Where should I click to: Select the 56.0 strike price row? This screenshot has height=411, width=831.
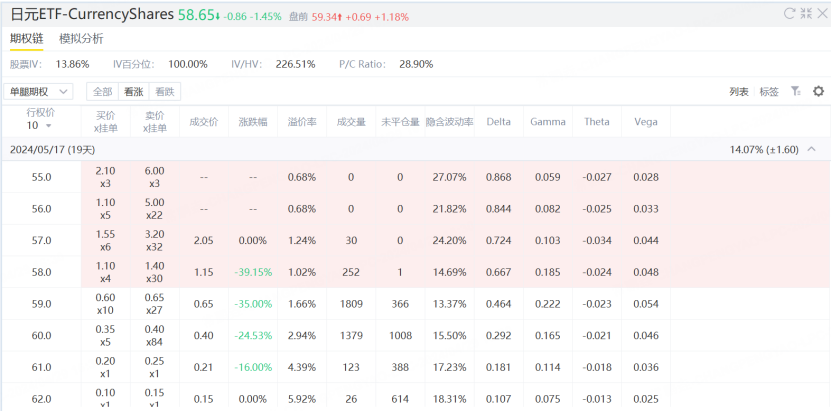[x=416, y=209]
